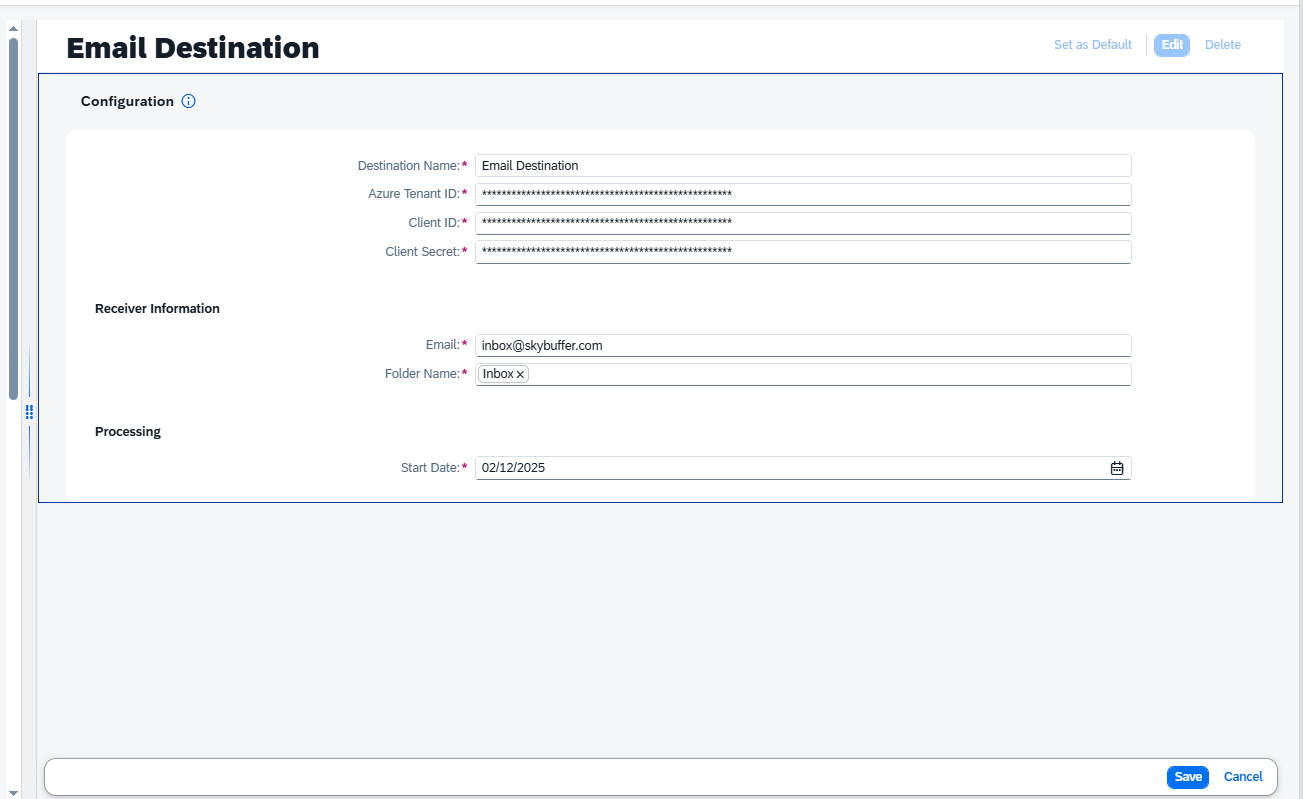Click Set as Default
The height and width of the screenshot is (799, 1303).
tap(1092, 45)
